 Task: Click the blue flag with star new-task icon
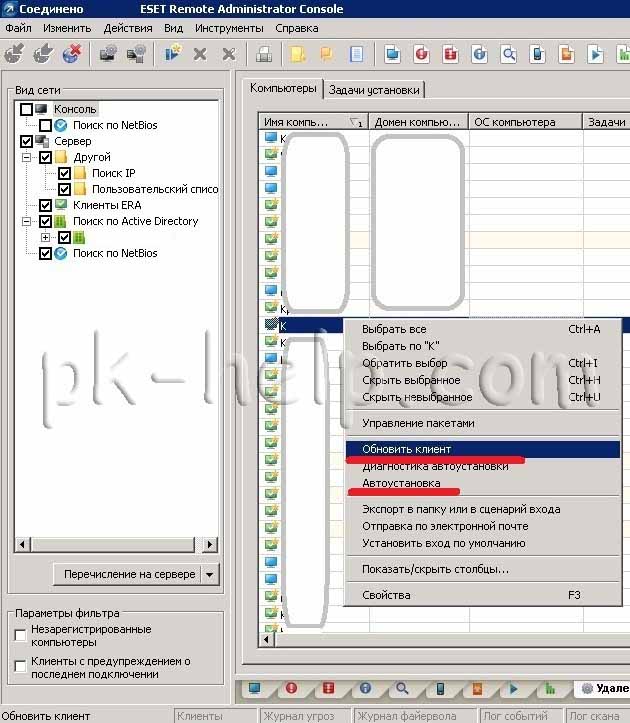[x=173, y=53]
